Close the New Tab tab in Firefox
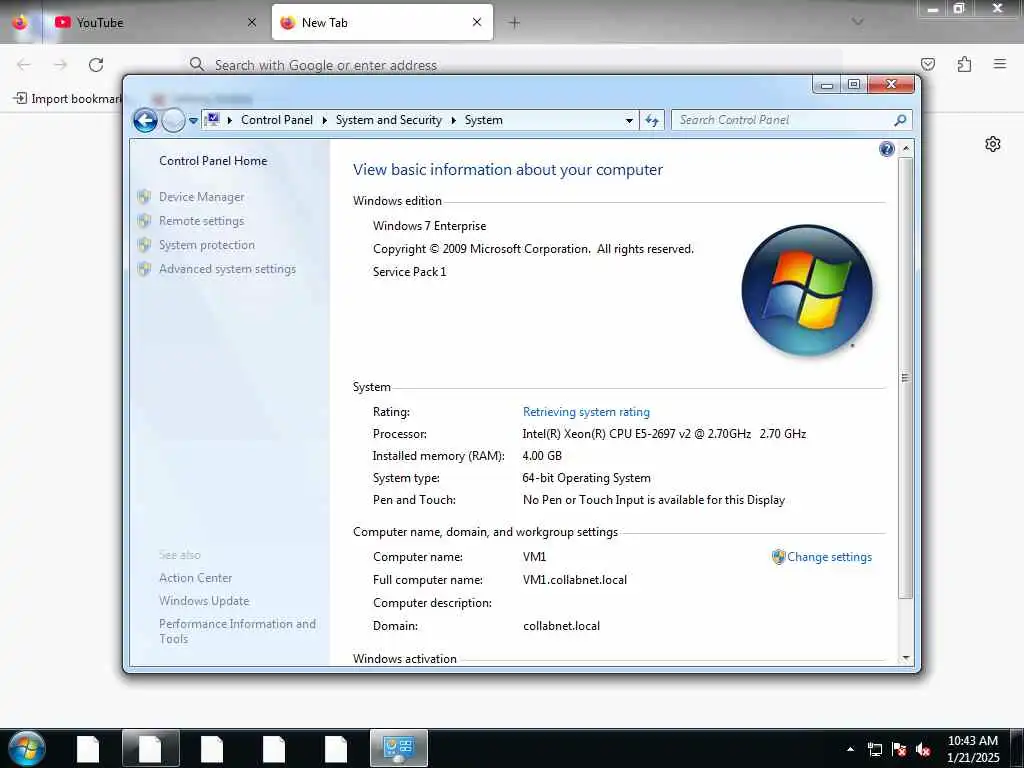 (x=477, y=23)
